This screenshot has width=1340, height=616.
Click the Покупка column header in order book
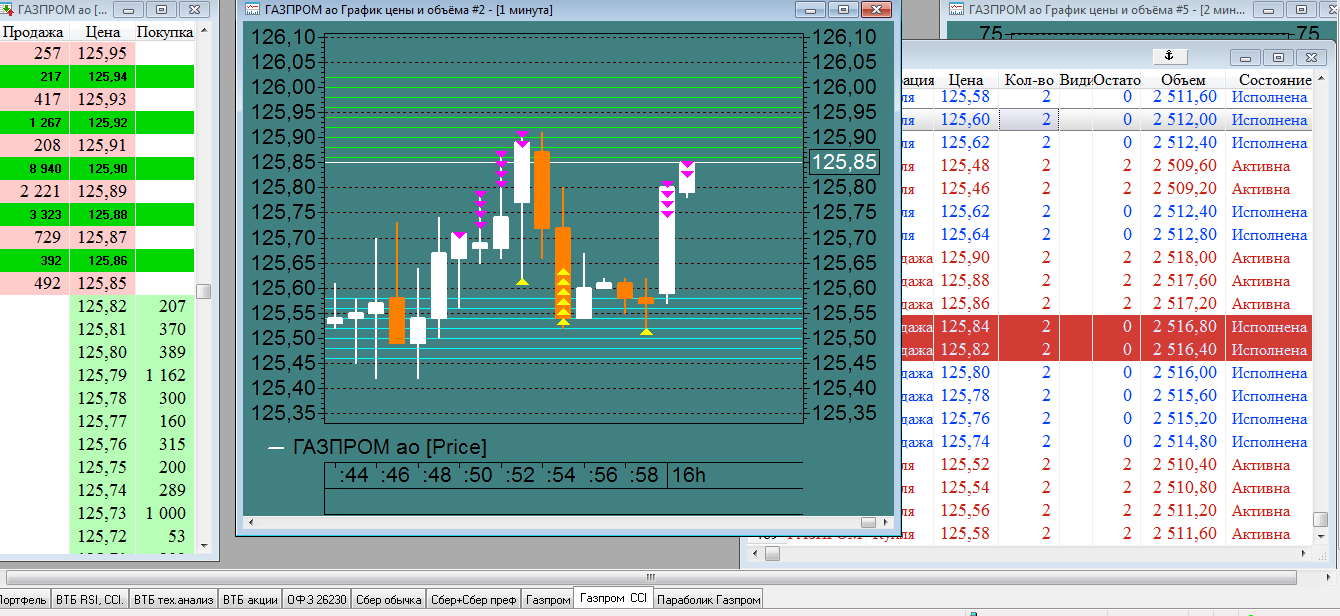pos(164,32)
